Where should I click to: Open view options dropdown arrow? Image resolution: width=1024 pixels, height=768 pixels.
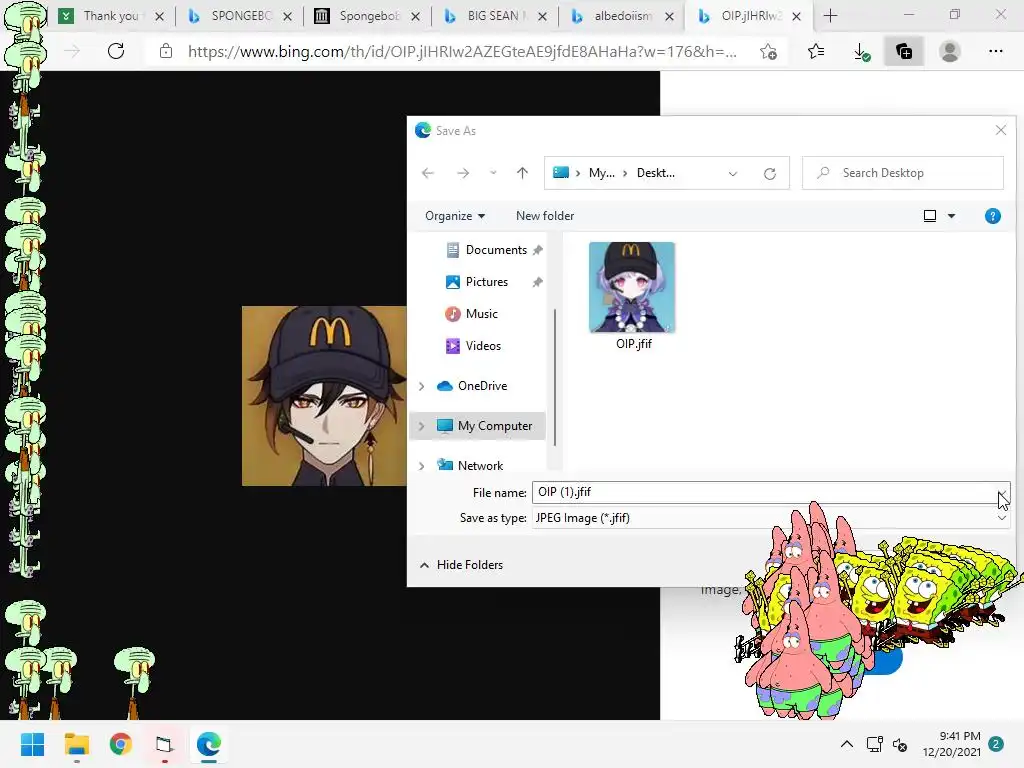952,216
